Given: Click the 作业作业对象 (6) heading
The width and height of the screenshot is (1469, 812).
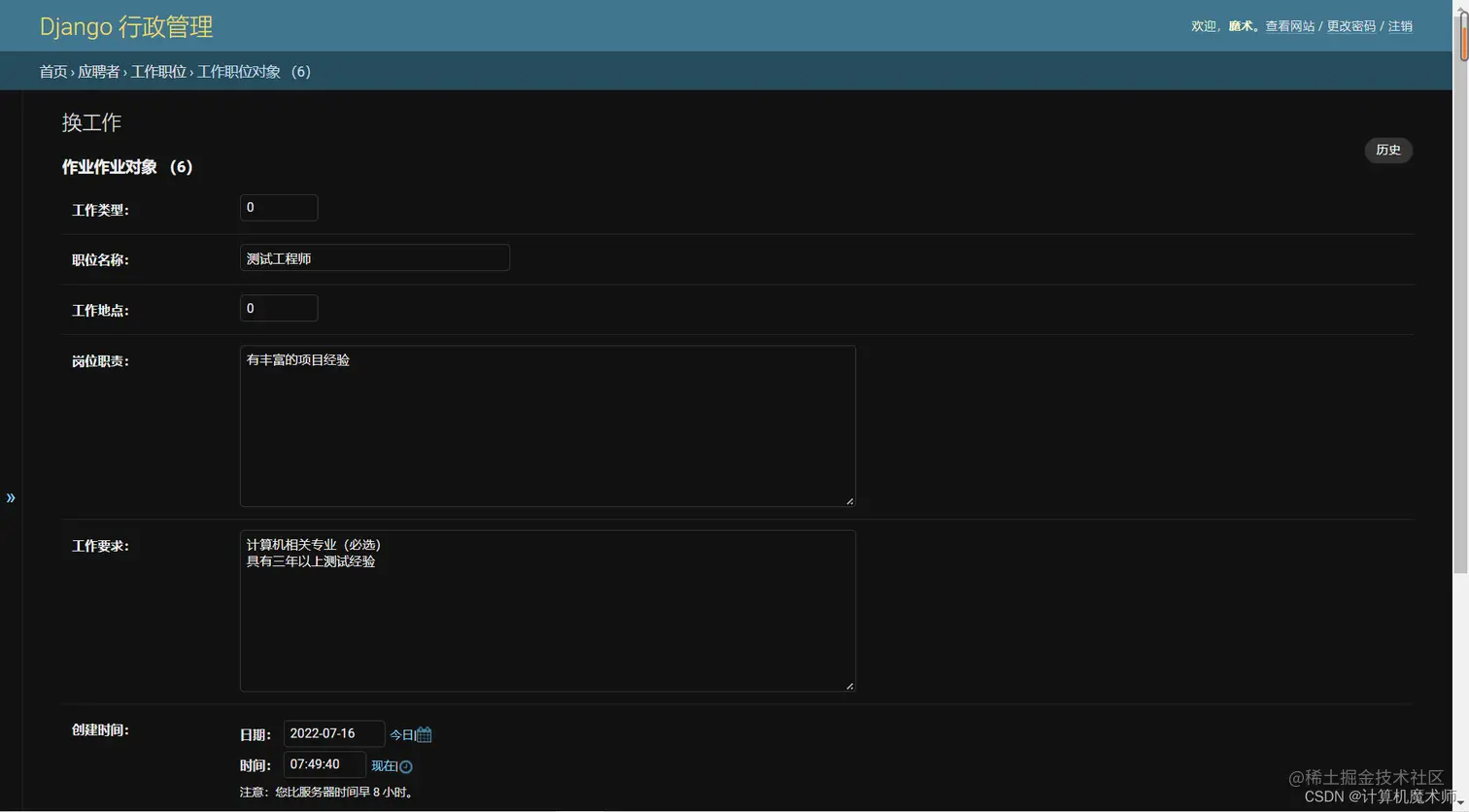Looking at the screenshot, I should point(127,167).
